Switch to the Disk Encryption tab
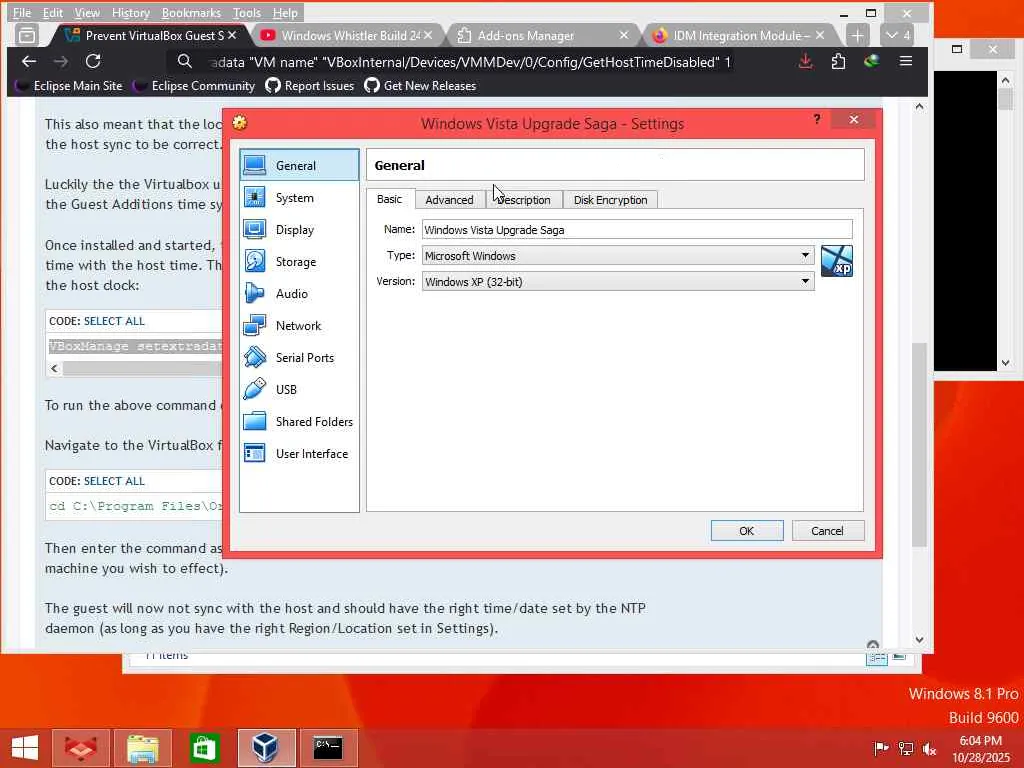The height and width of the screenshot is (768, 1024). tap(611, 200)
